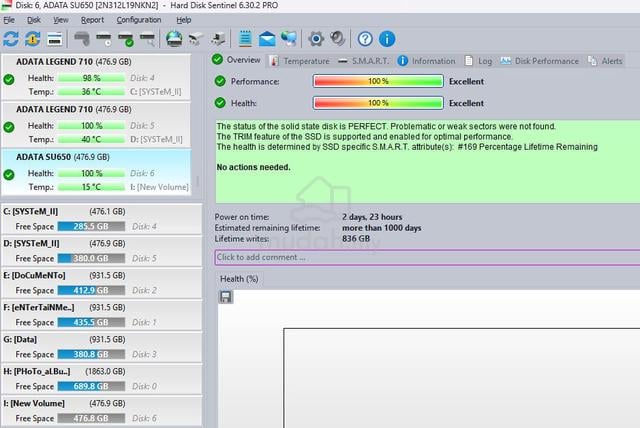
Task: Click the disk panel icon beside refresh icons
Action: coord(55,40)
